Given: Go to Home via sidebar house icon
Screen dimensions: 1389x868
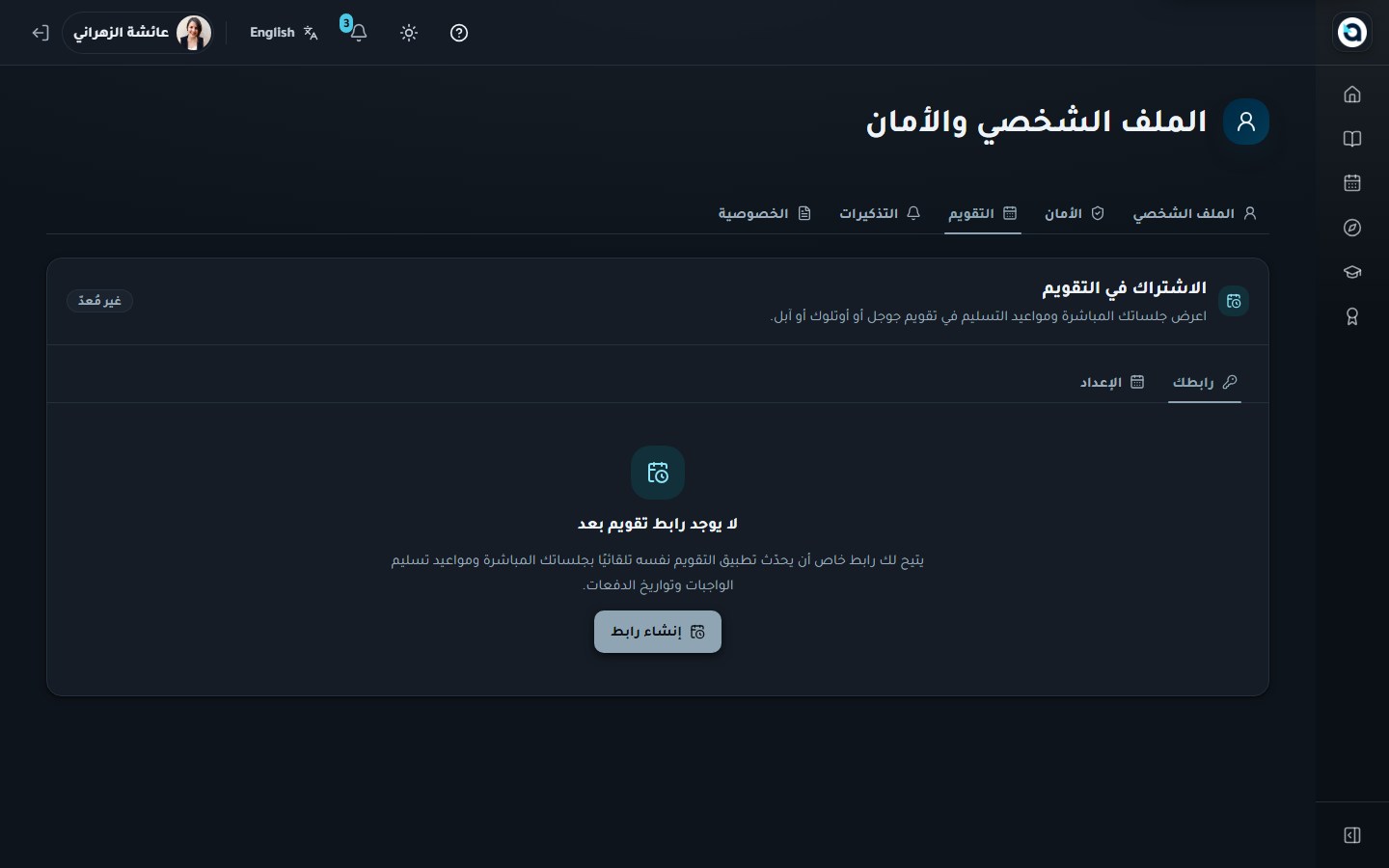Looking at the screenshot, I should (1352, 95).
